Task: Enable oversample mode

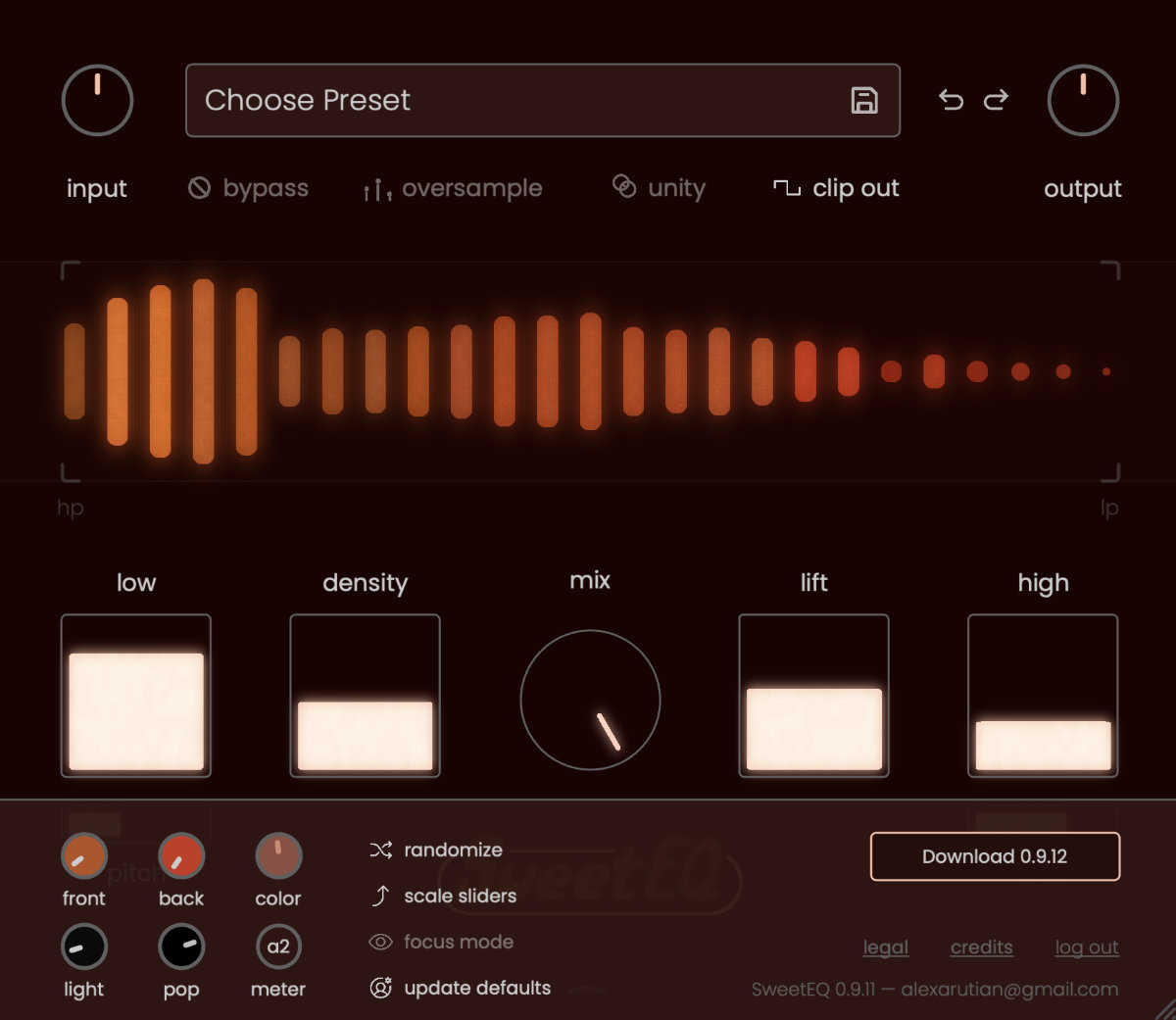Action: coord(453,188)
